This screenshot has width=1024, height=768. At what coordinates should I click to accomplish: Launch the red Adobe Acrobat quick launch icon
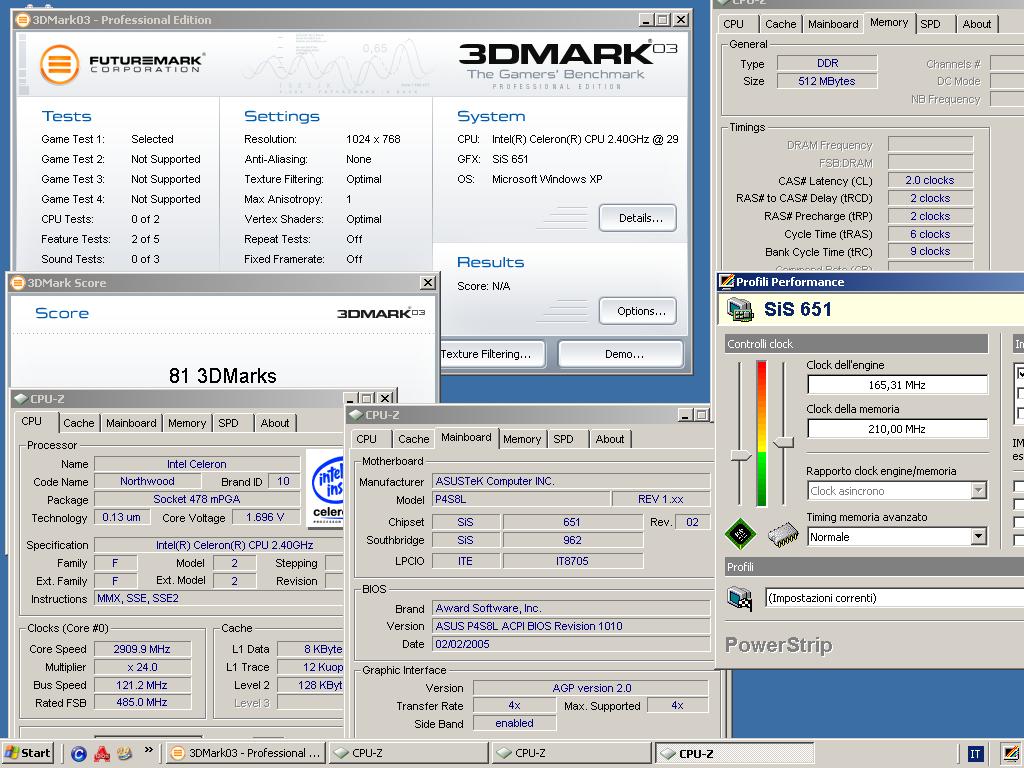click(x=102, y=754)
